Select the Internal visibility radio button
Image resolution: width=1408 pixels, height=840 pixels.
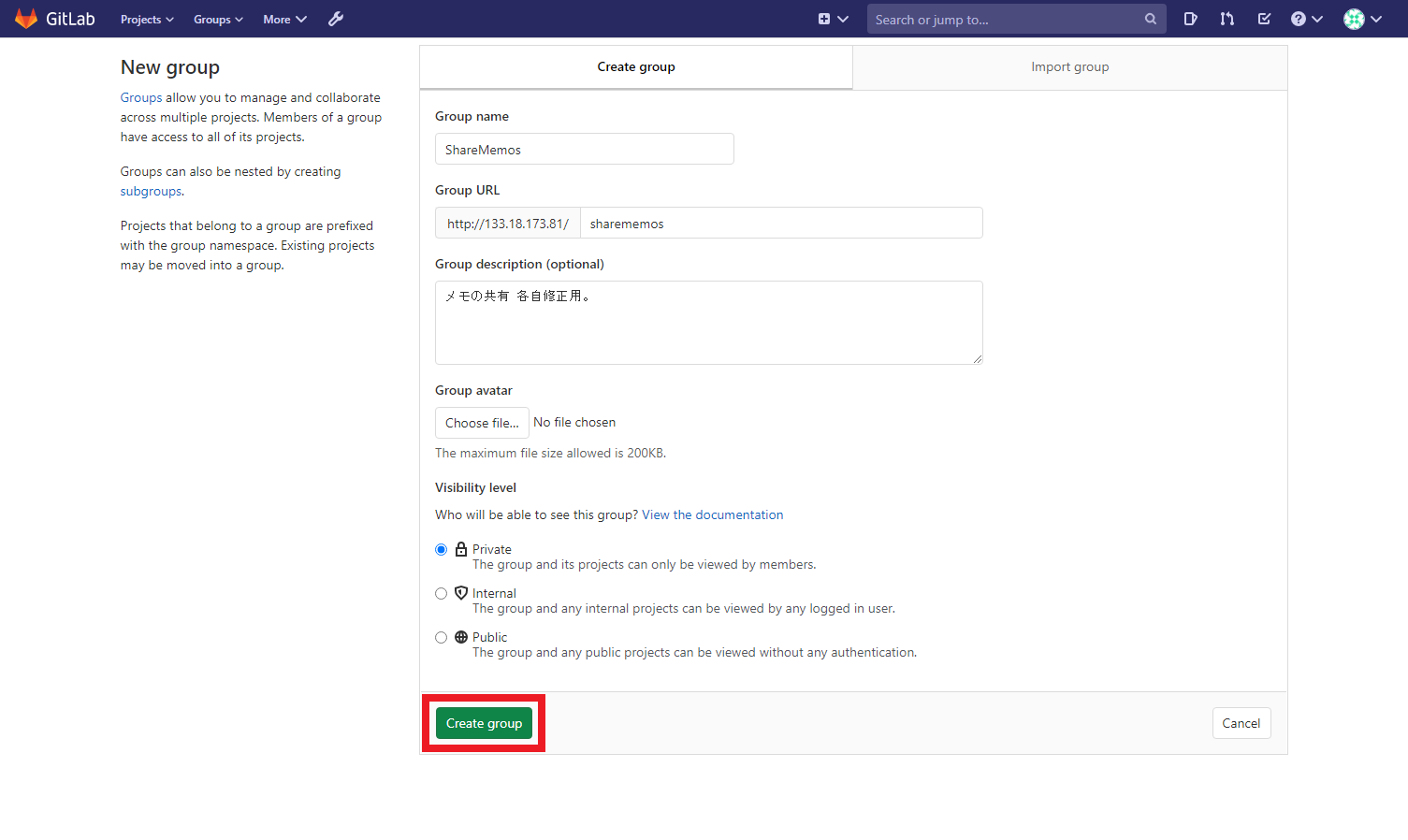tap(442, 594)
